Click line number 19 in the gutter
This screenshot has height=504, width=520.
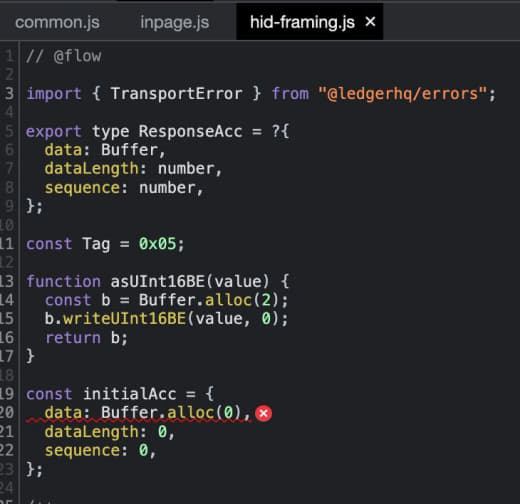click(x=7, y=394)
